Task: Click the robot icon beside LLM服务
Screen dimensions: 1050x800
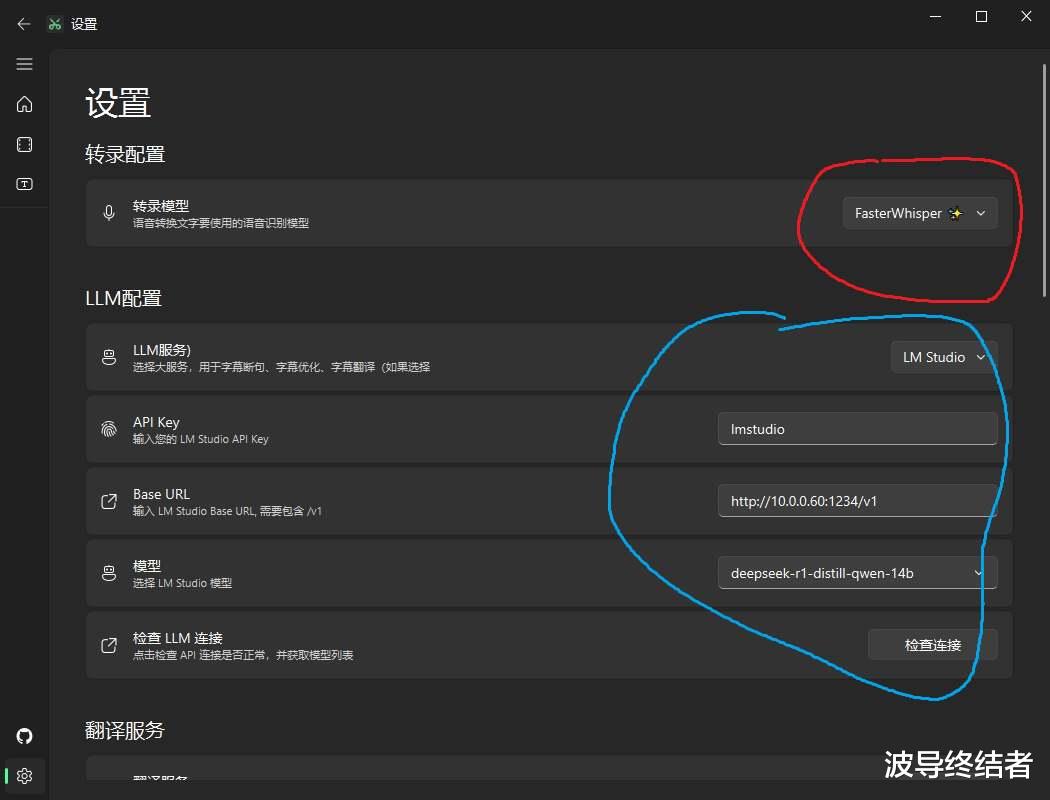Action: 108,357
